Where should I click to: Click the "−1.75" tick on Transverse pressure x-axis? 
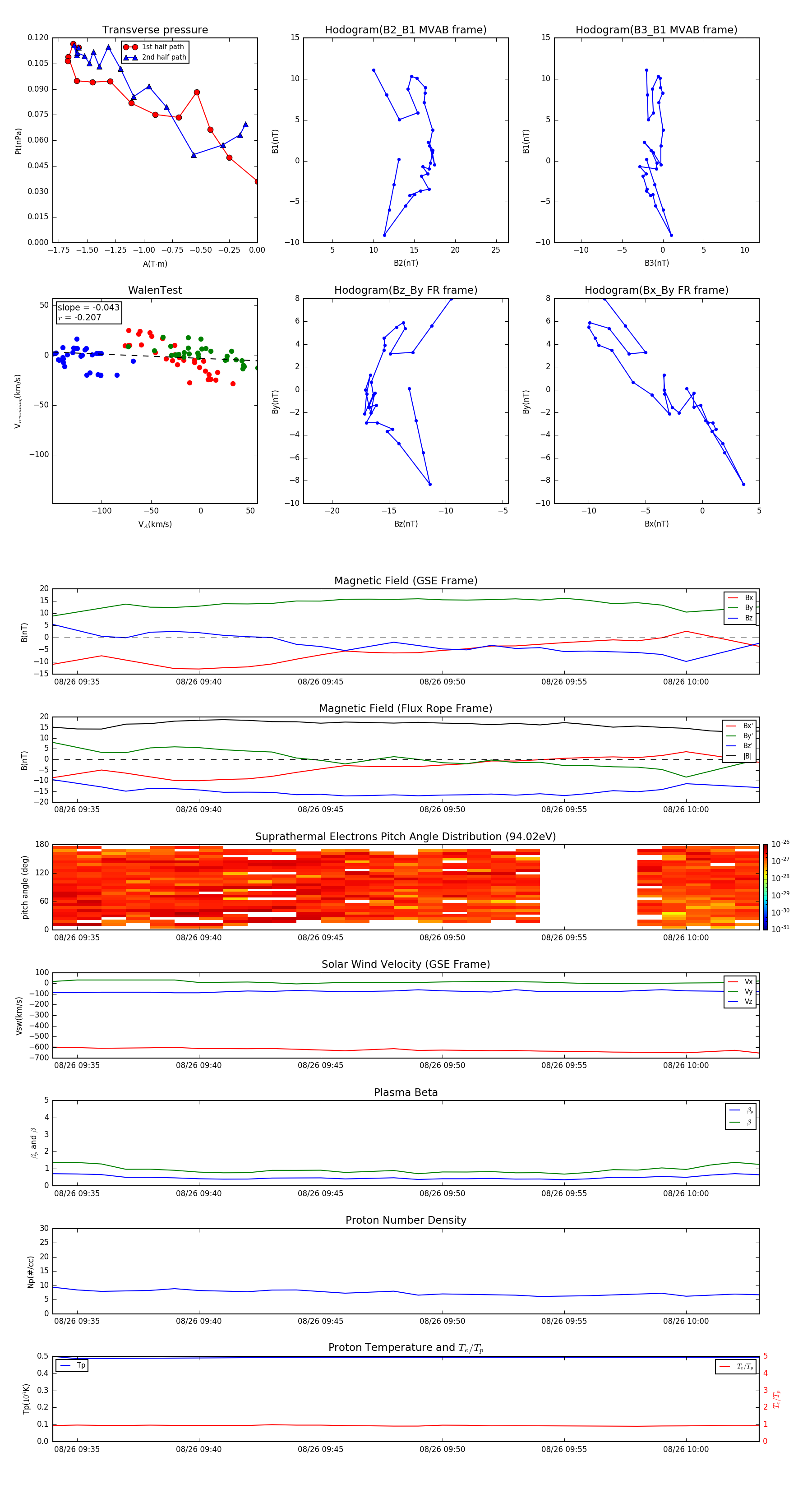pos(58,250)
